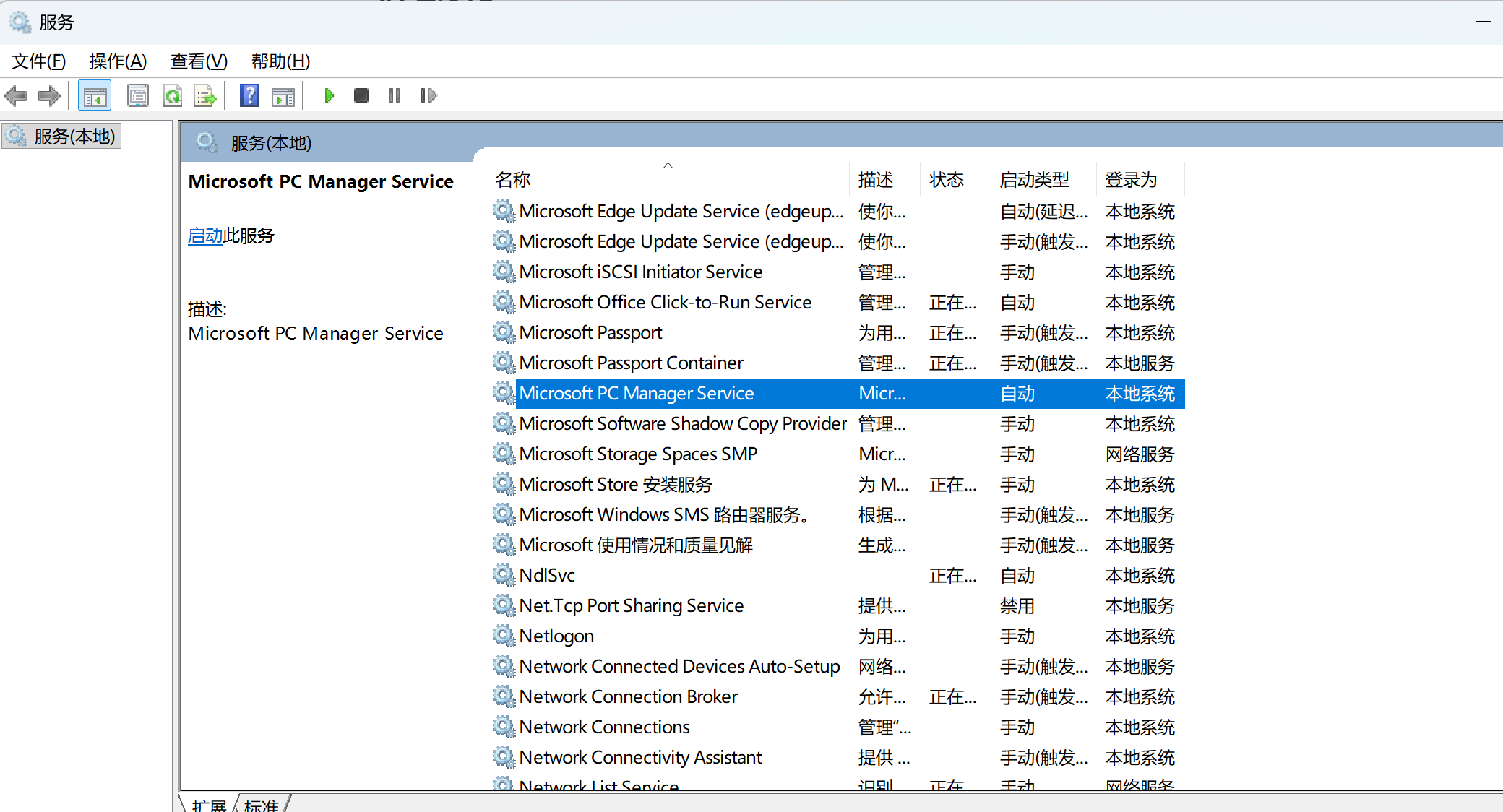
Task: Click the Refresh toolbar icon
Action: point(173,95)
